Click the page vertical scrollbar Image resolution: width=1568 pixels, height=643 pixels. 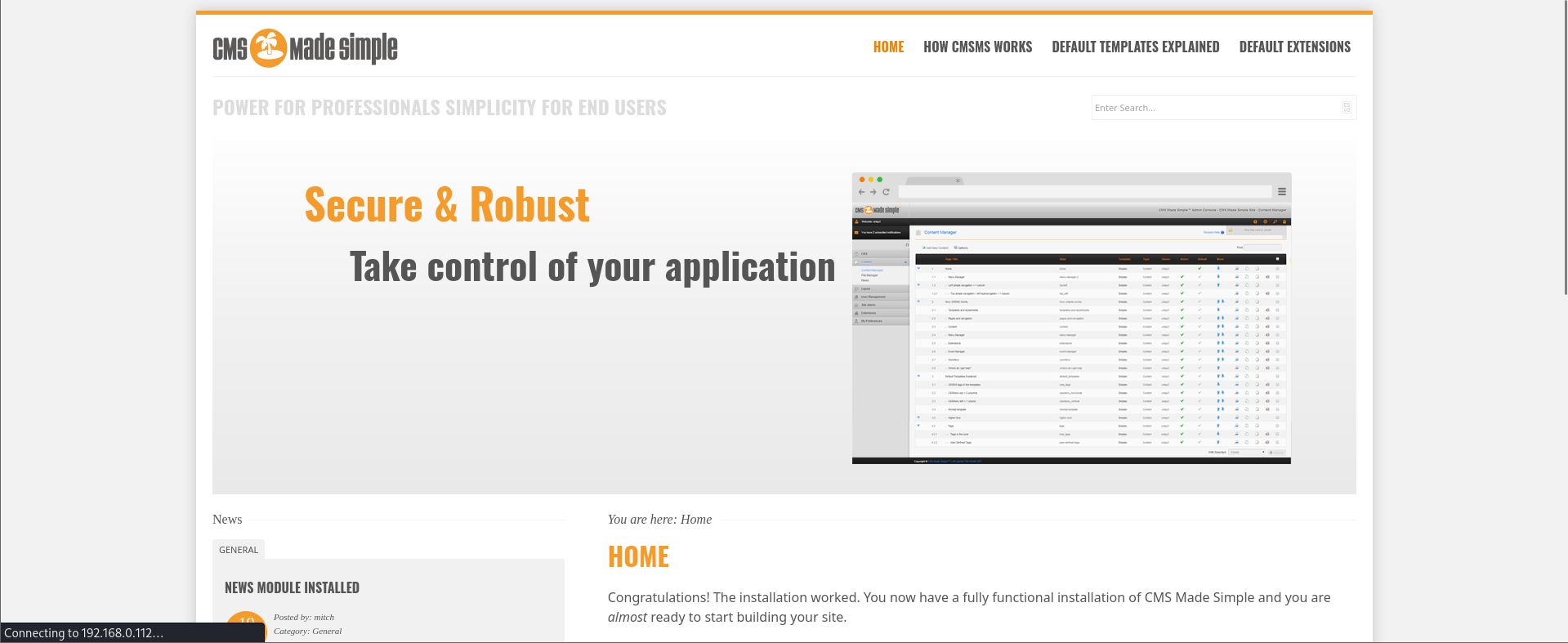click(x=1564, y=147)
